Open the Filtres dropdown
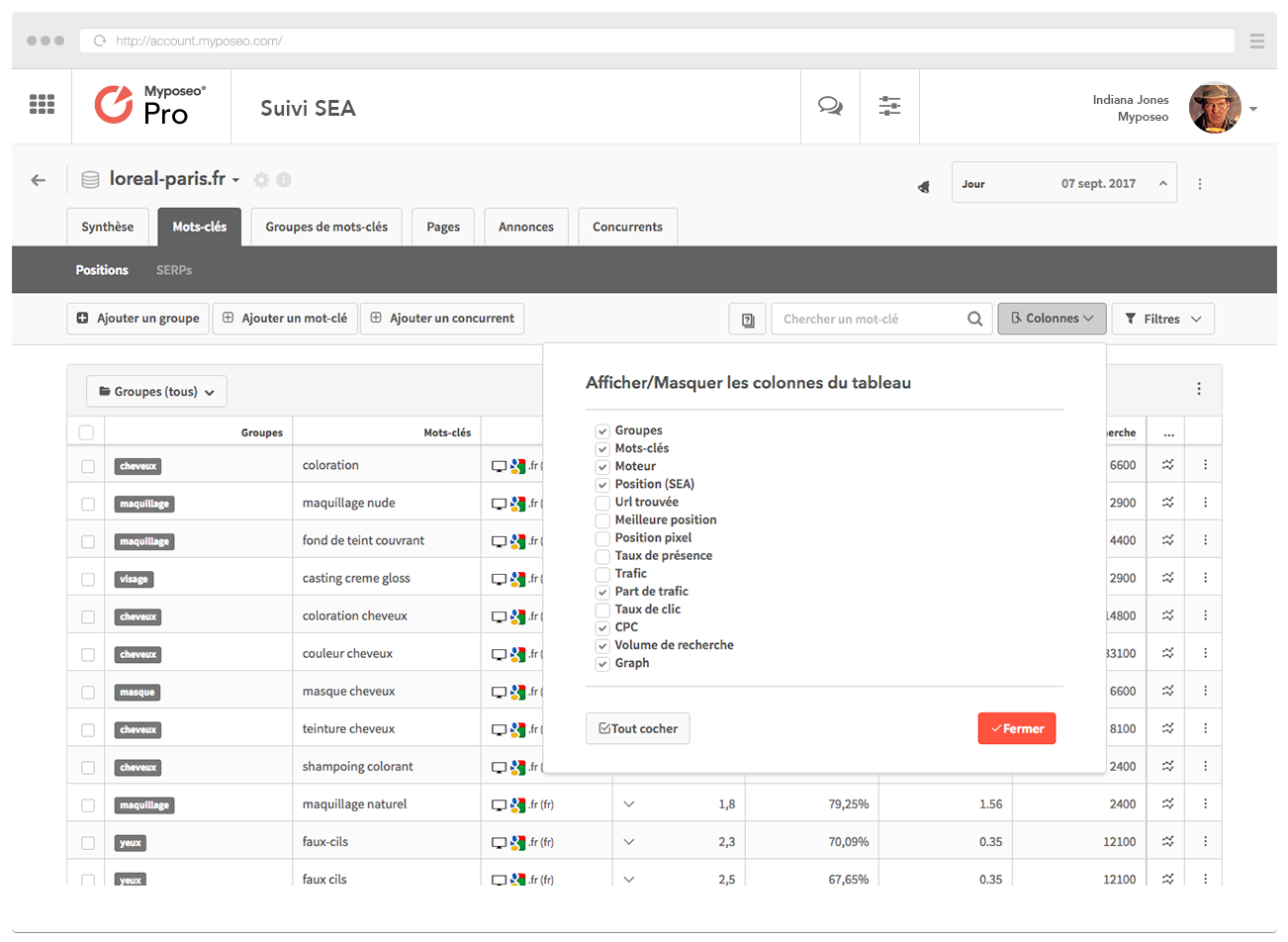 pos(1163,319)
